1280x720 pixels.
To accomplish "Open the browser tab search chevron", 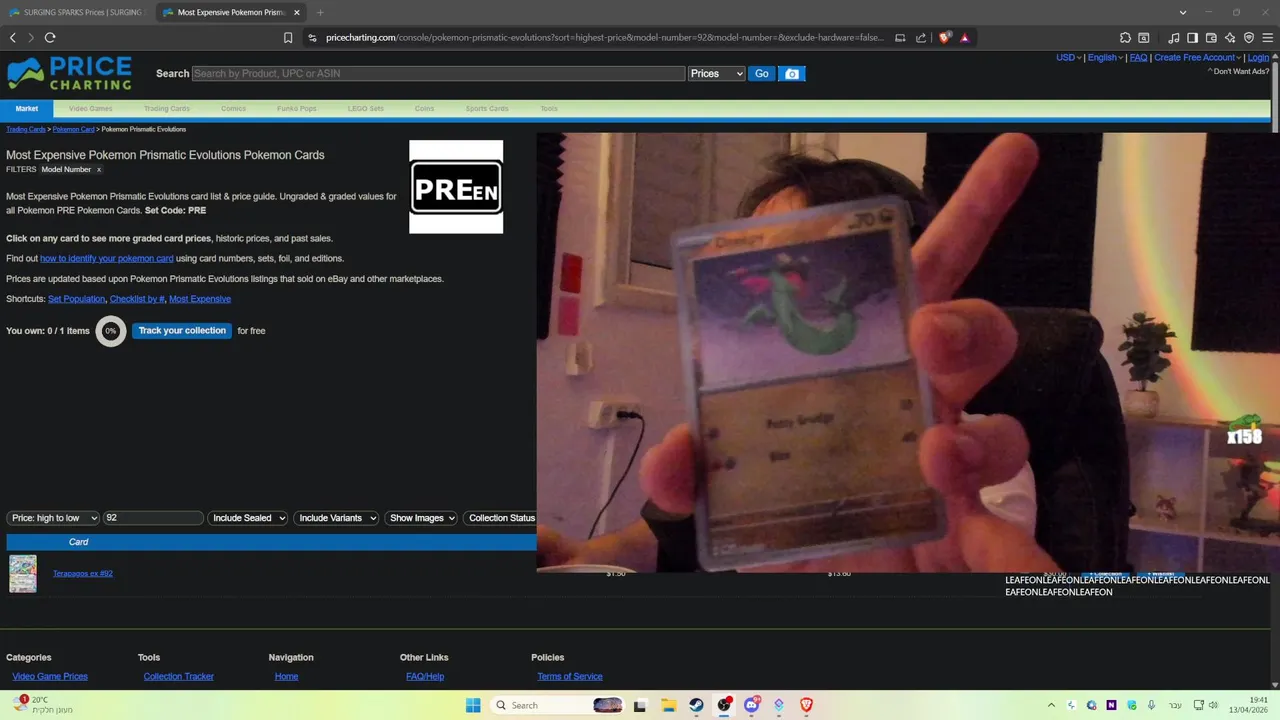I will click(1183, 12).
